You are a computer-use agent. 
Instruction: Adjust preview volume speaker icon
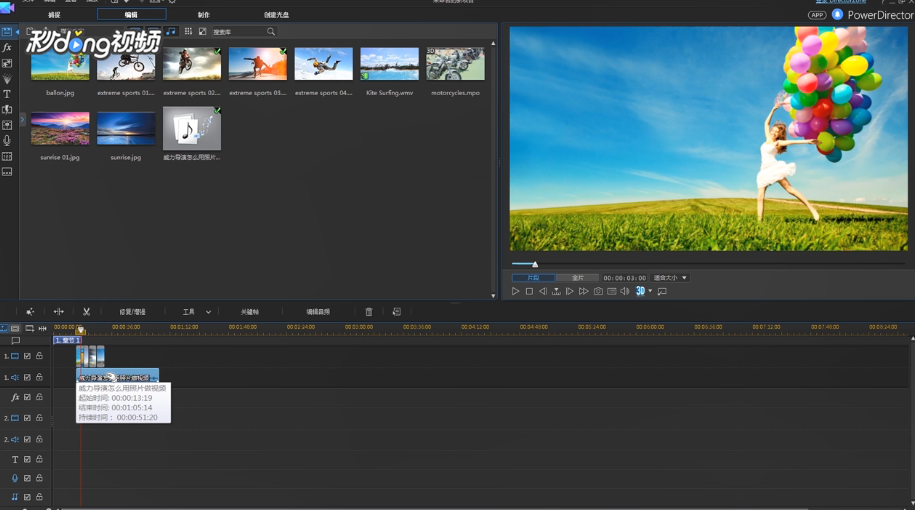[x=624, y=291]
